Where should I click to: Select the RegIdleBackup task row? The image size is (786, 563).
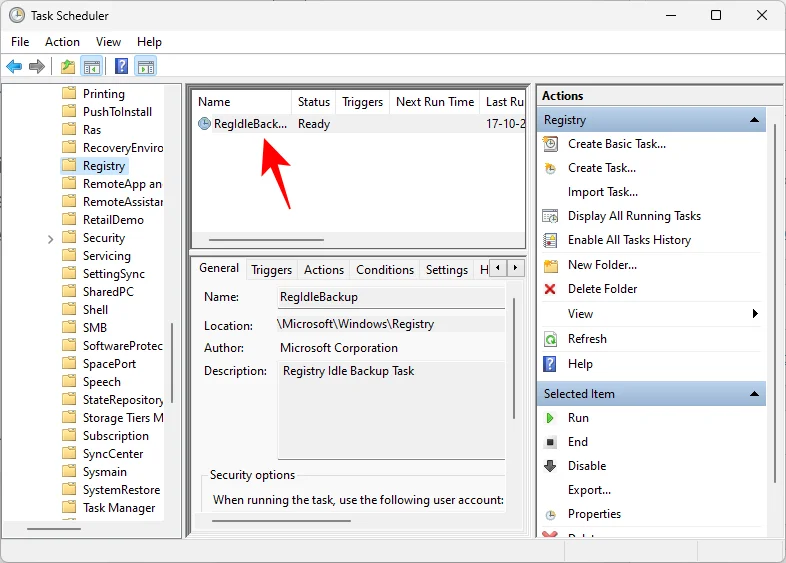250,124
